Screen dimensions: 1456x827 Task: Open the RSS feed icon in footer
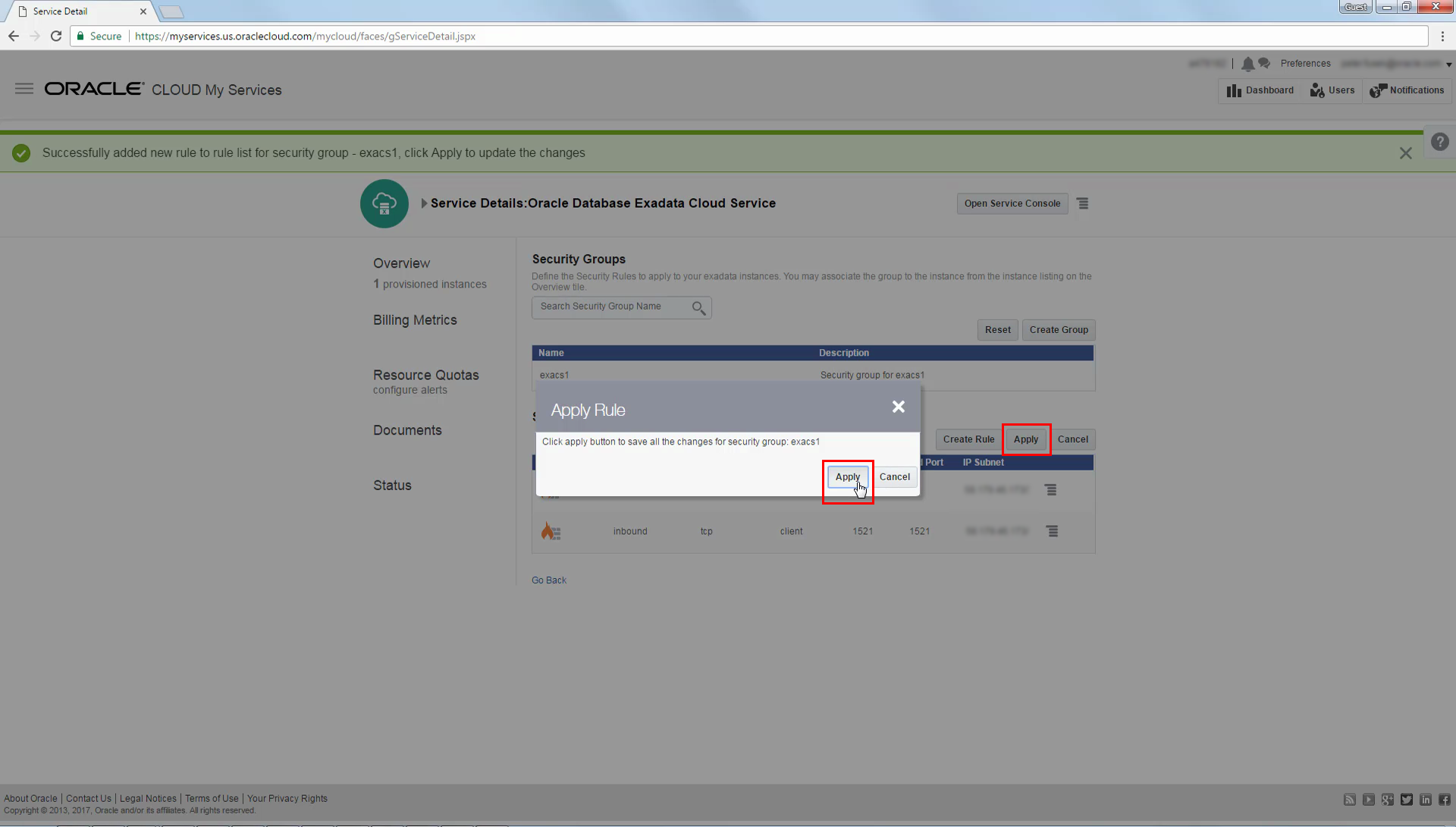pyautogui.click(x=1350, y=800)
